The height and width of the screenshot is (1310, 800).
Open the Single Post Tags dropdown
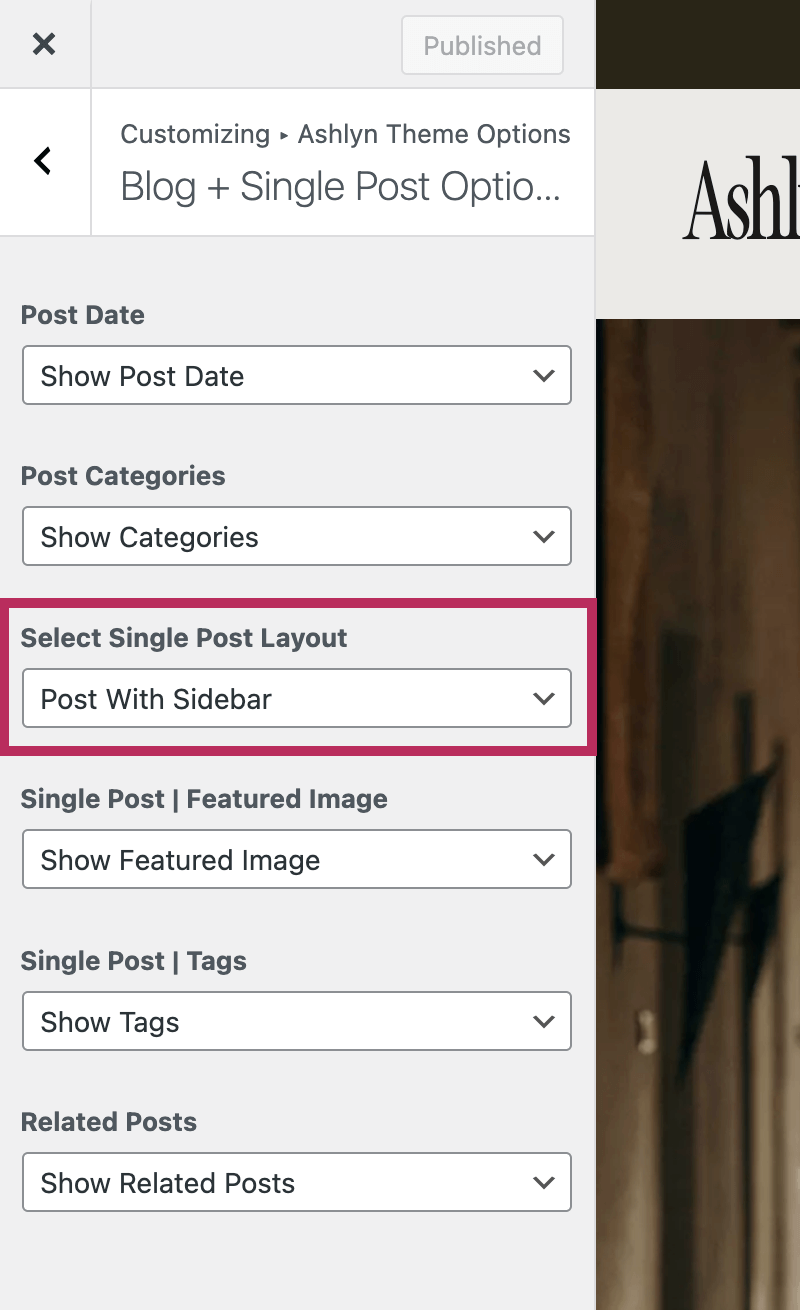pos(297,1021)
